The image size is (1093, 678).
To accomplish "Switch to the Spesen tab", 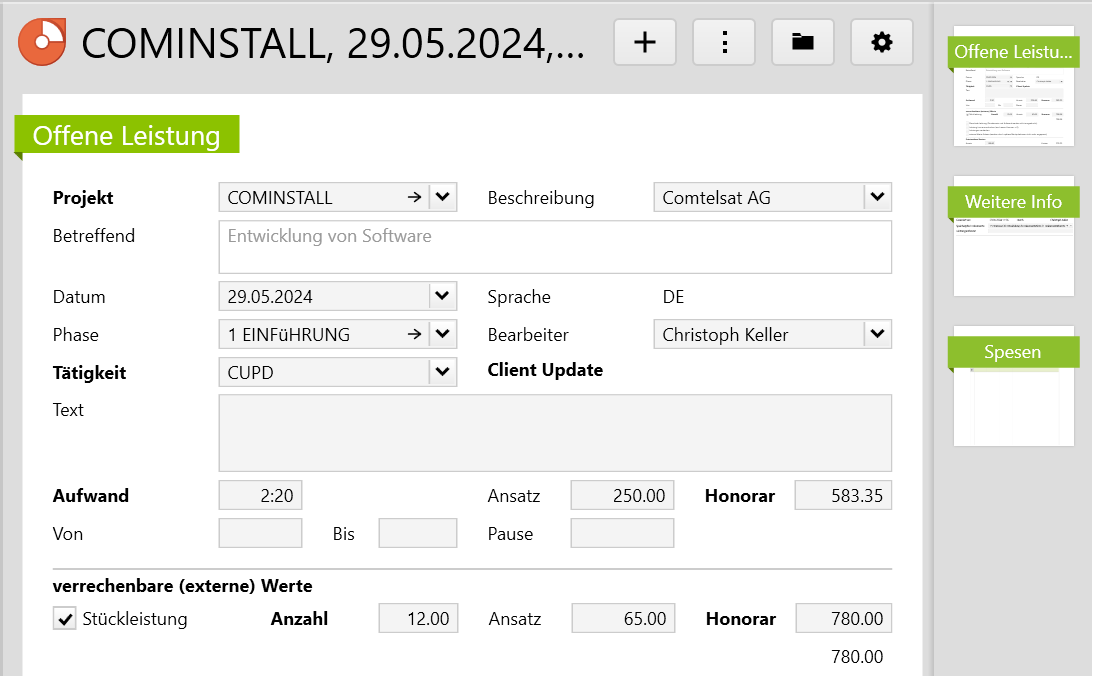I will 1013,352.
